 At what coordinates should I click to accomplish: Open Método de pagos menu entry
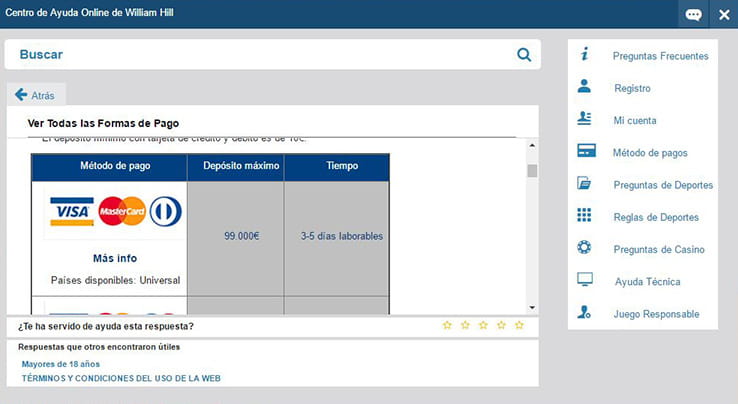coord(650,153)
